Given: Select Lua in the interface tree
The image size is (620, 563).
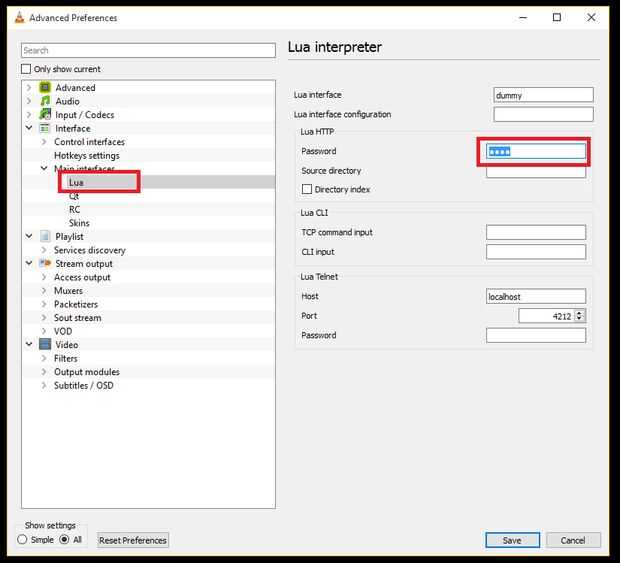Looking at the screenshot, I should tap(76, 182).
